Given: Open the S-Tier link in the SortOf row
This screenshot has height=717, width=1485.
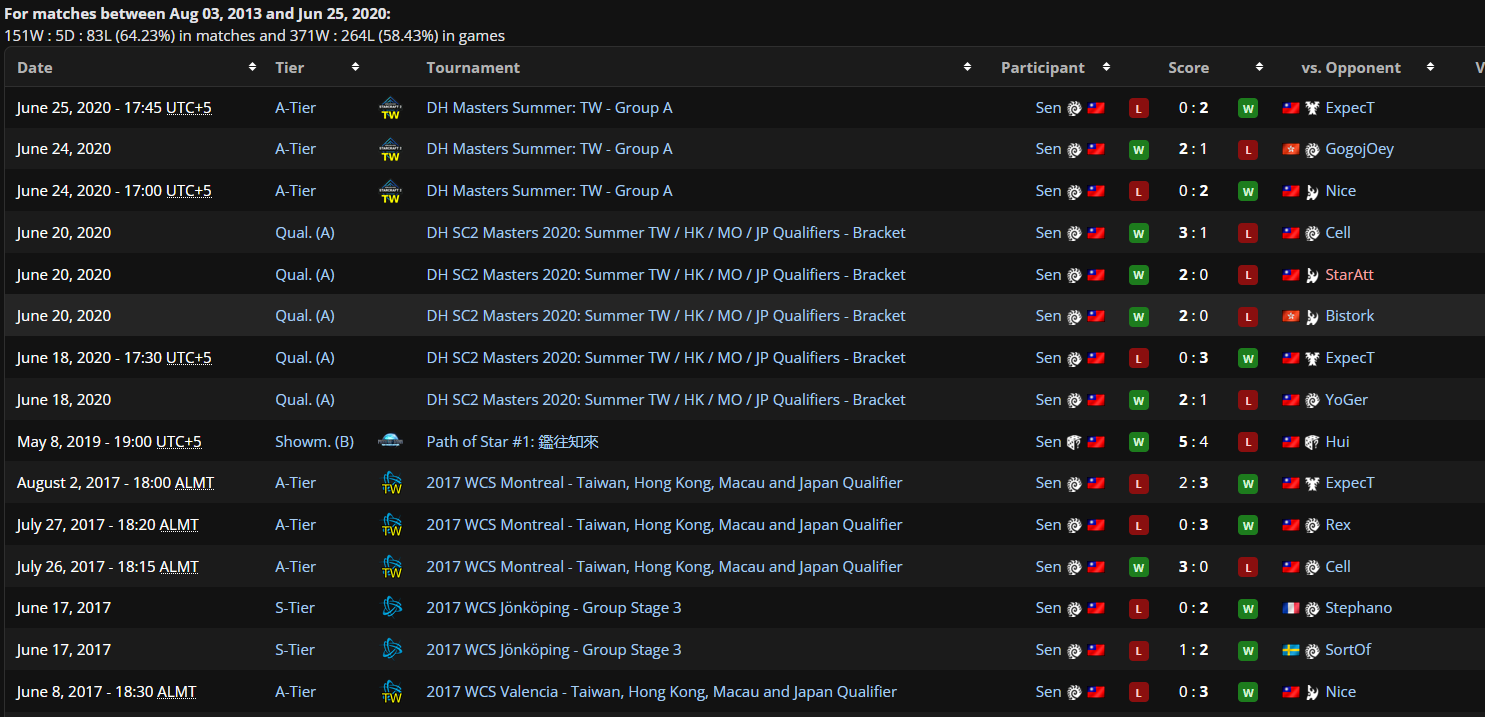Looking at the screenshot, I should 295,650.
